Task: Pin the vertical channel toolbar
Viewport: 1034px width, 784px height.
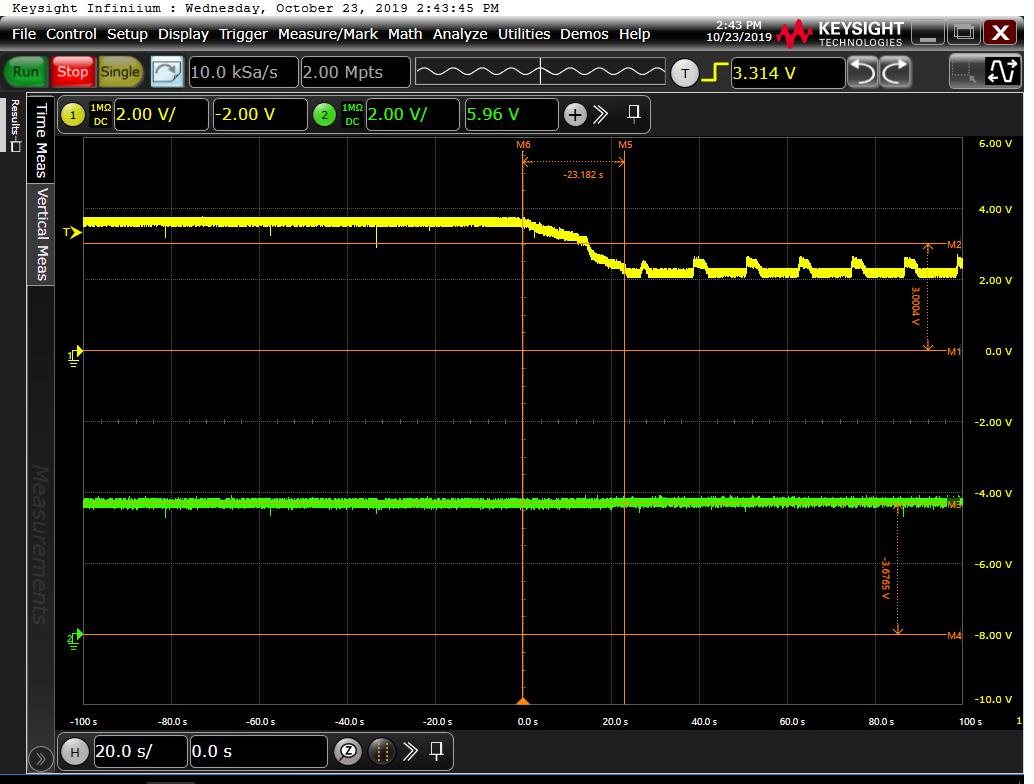Action: pyautogui.click(x=634, y=113)
